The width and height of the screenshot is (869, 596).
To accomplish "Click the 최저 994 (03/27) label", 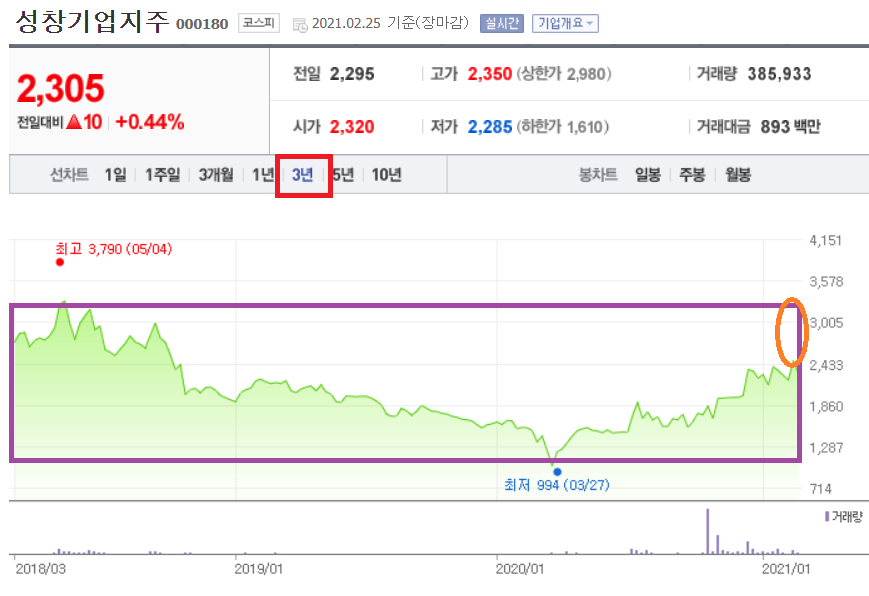I will [557, 485].
